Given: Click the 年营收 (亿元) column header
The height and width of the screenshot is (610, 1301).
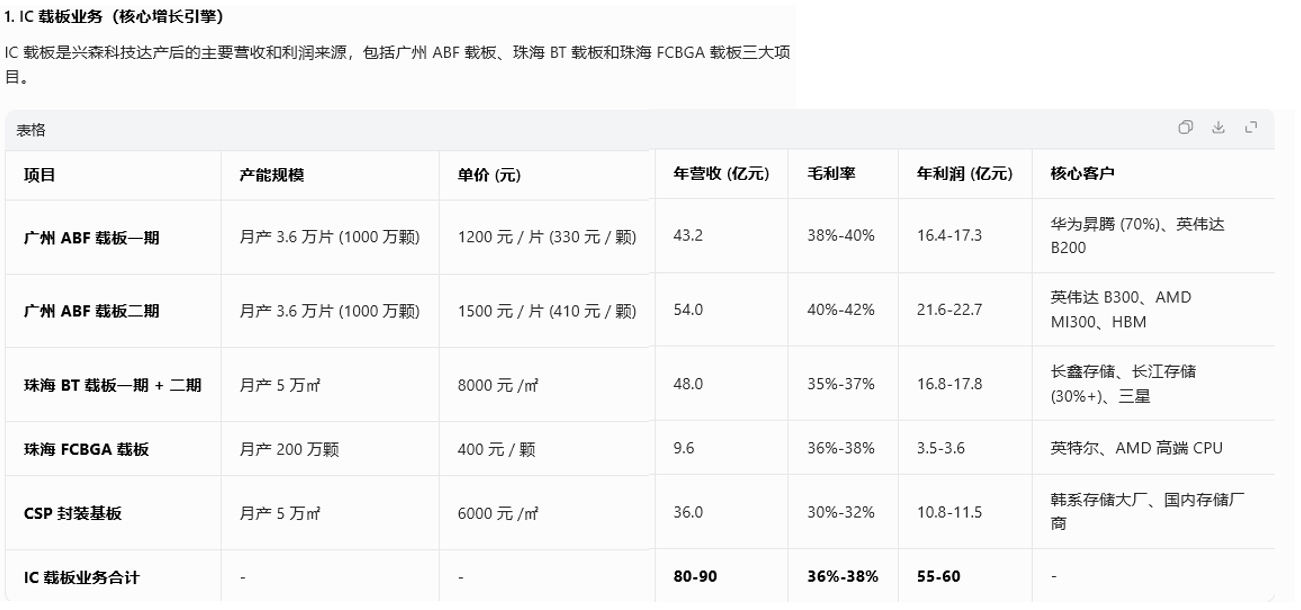Looking at the screenshot, I should click(x=721, y=173).
